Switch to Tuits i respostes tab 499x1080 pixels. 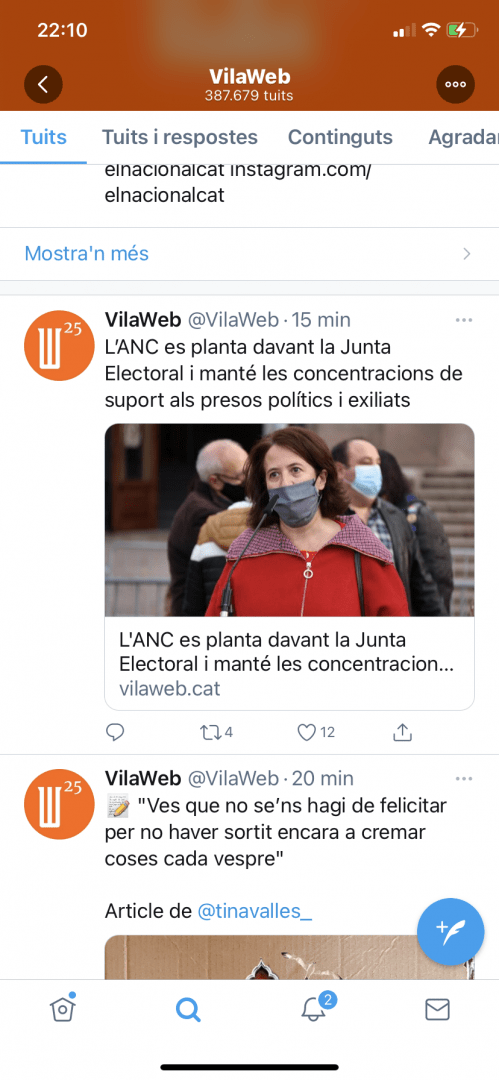[x=180, y=137]
